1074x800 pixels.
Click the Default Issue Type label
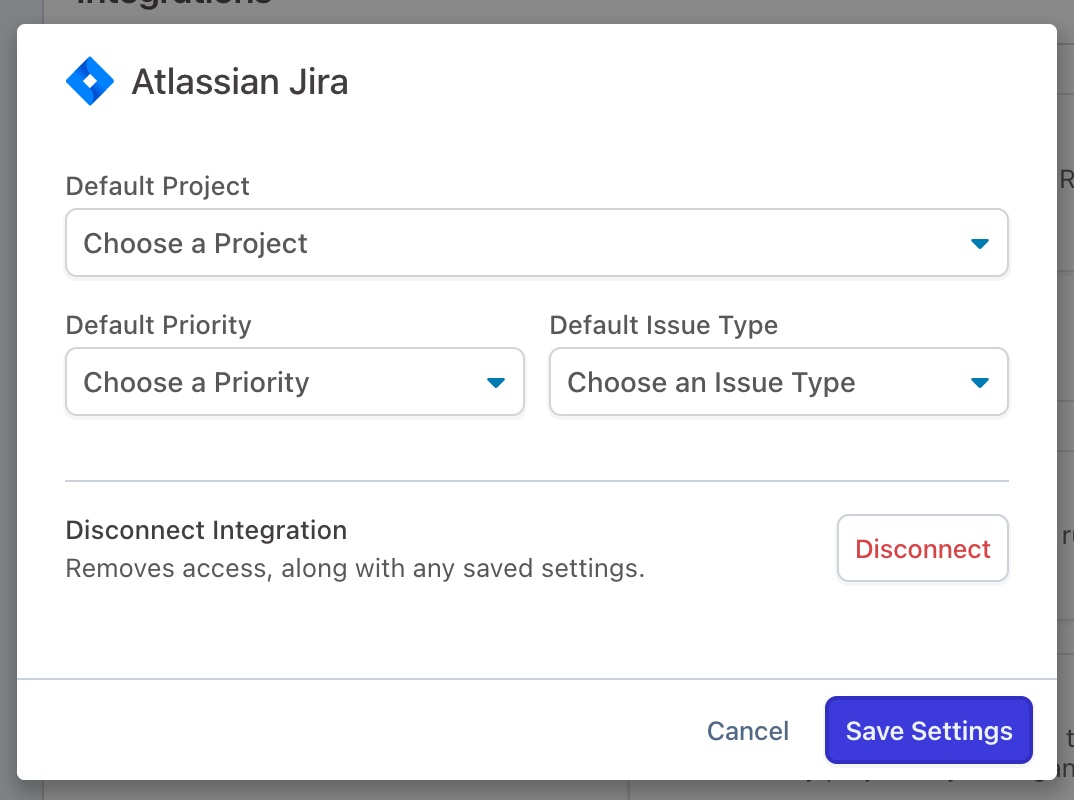click(x=663, y=325)
